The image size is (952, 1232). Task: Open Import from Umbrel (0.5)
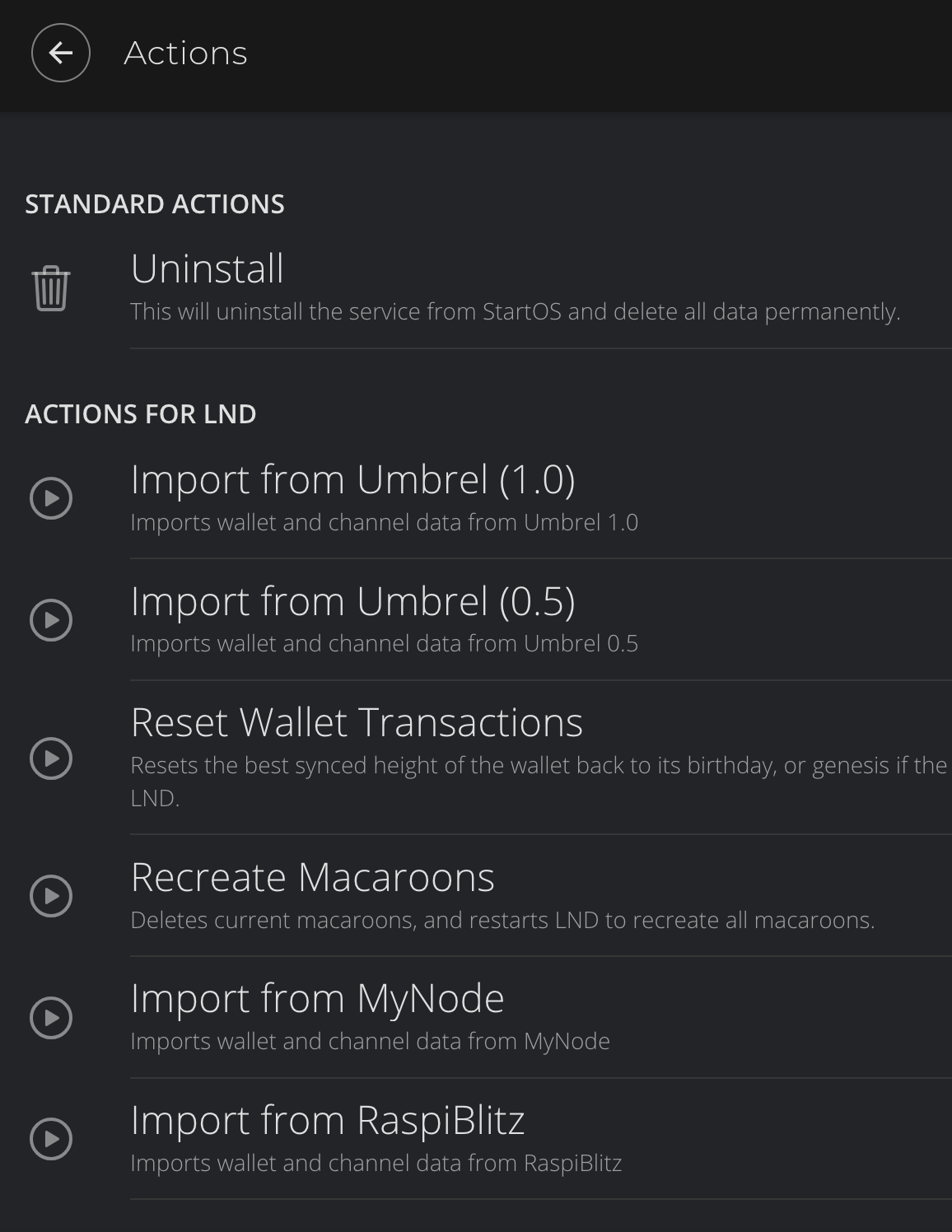pyautogui.click(x=354, y=600)
